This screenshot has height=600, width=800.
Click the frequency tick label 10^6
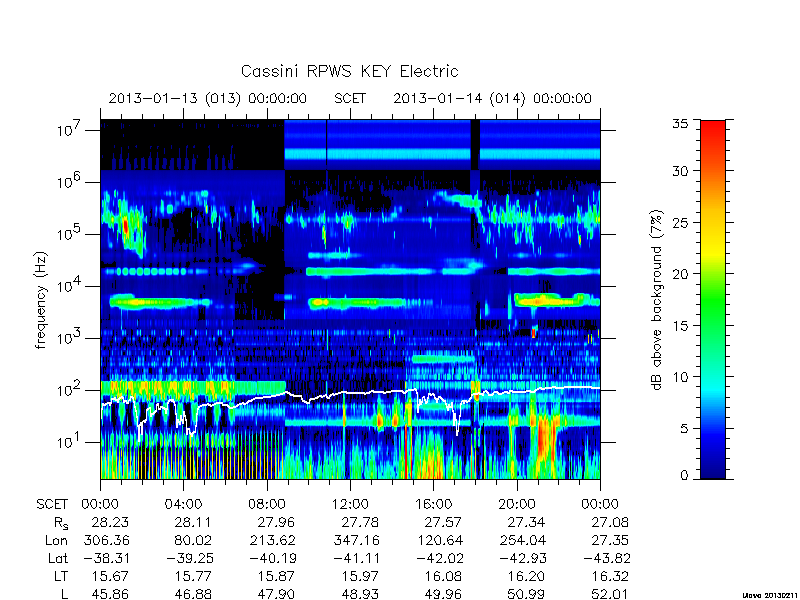click(x=68, y=182)
